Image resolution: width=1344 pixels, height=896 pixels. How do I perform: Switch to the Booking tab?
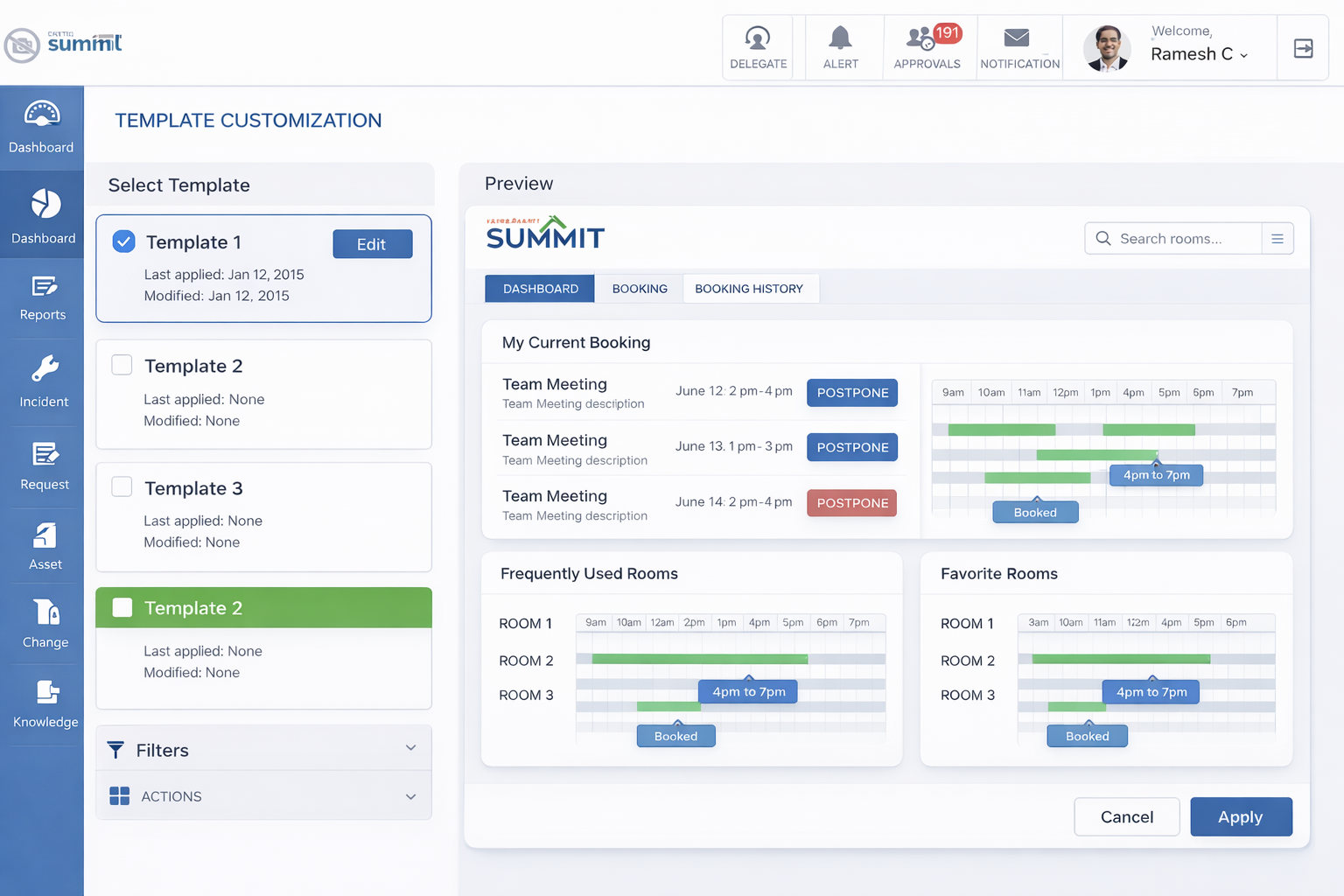[640, 289]
